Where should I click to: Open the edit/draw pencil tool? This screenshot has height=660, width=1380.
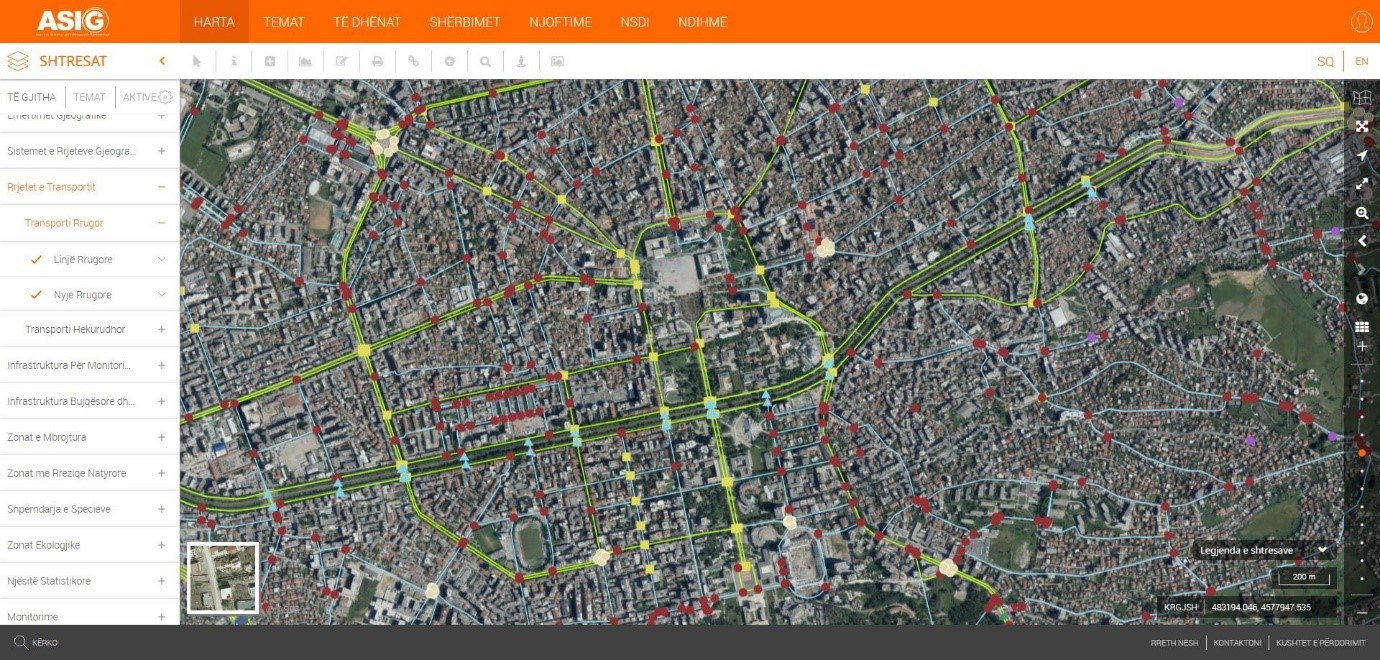coord(341,61)
